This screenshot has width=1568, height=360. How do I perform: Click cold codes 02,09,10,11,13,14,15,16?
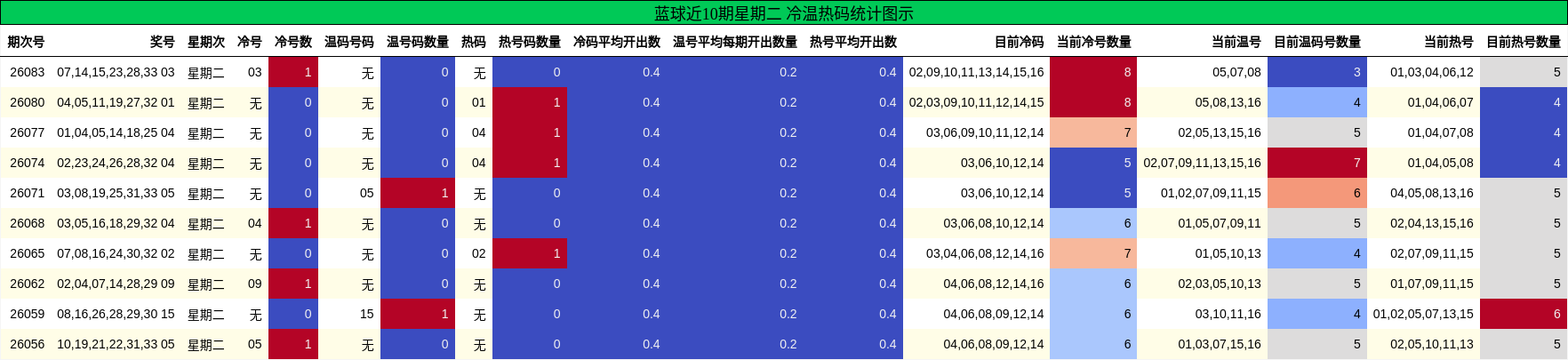point(976,72)
